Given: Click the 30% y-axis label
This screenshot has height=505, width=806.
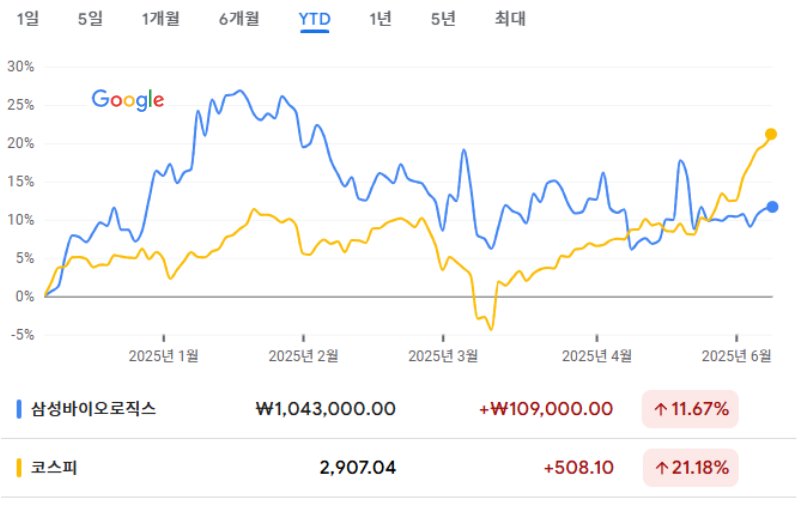Looking at the screenshot, I should [21, 66].
